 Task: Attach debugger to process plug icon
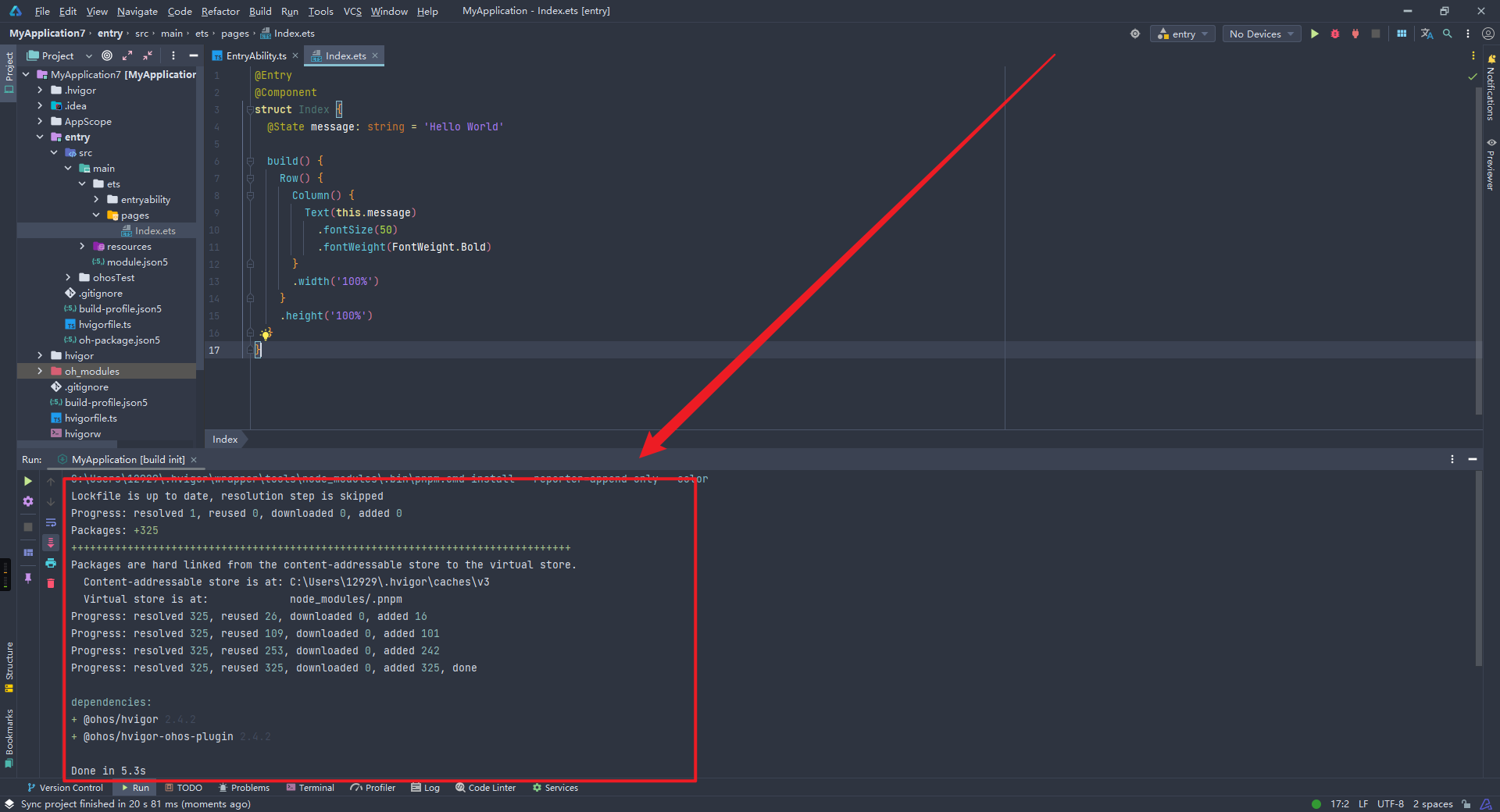tap(1355, 34)
